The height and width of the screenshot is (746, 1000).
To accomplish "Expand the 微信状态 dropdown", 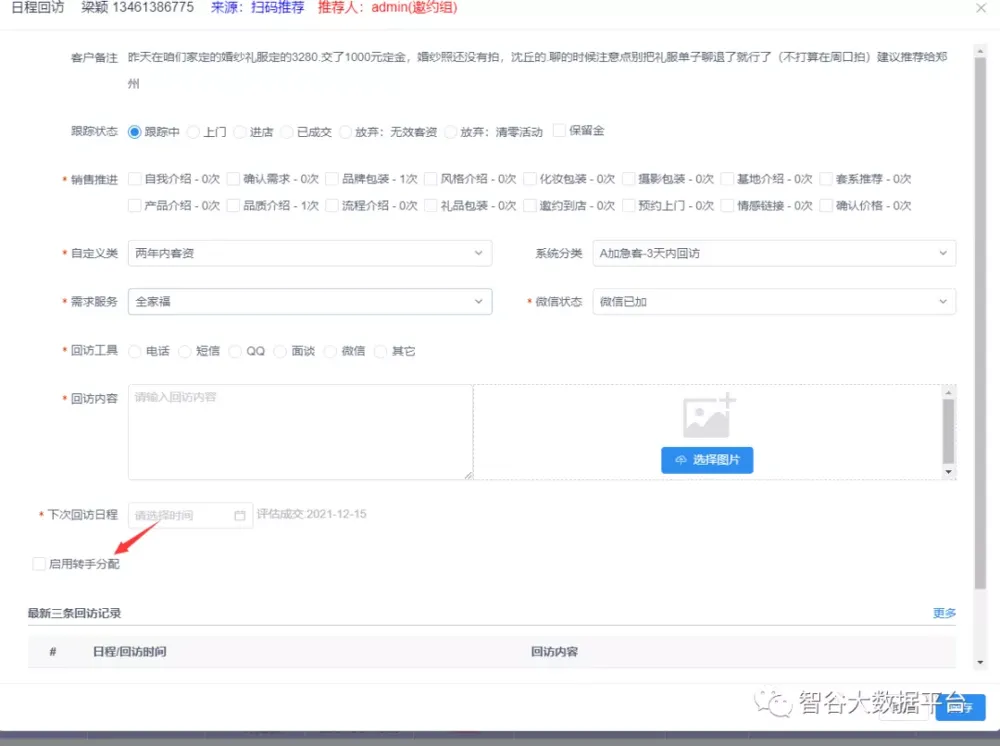I will tap(773, 301).
